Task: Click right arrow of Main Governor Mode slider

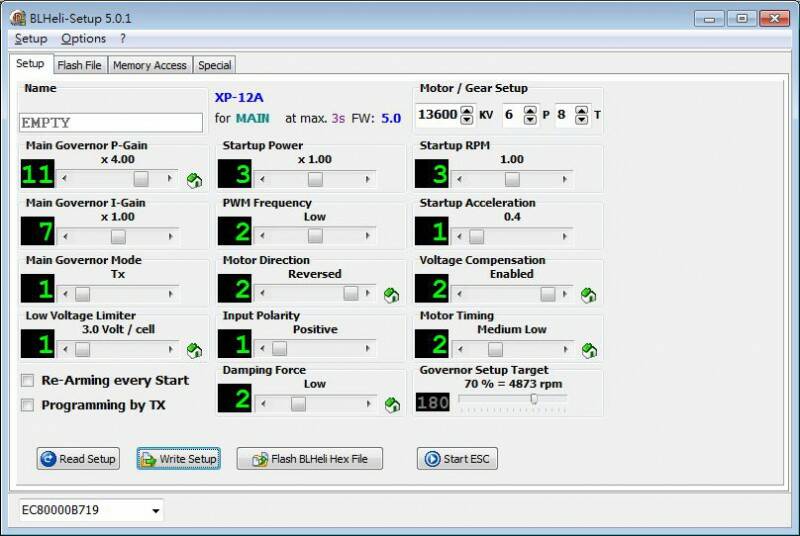Action: [170, 294]
